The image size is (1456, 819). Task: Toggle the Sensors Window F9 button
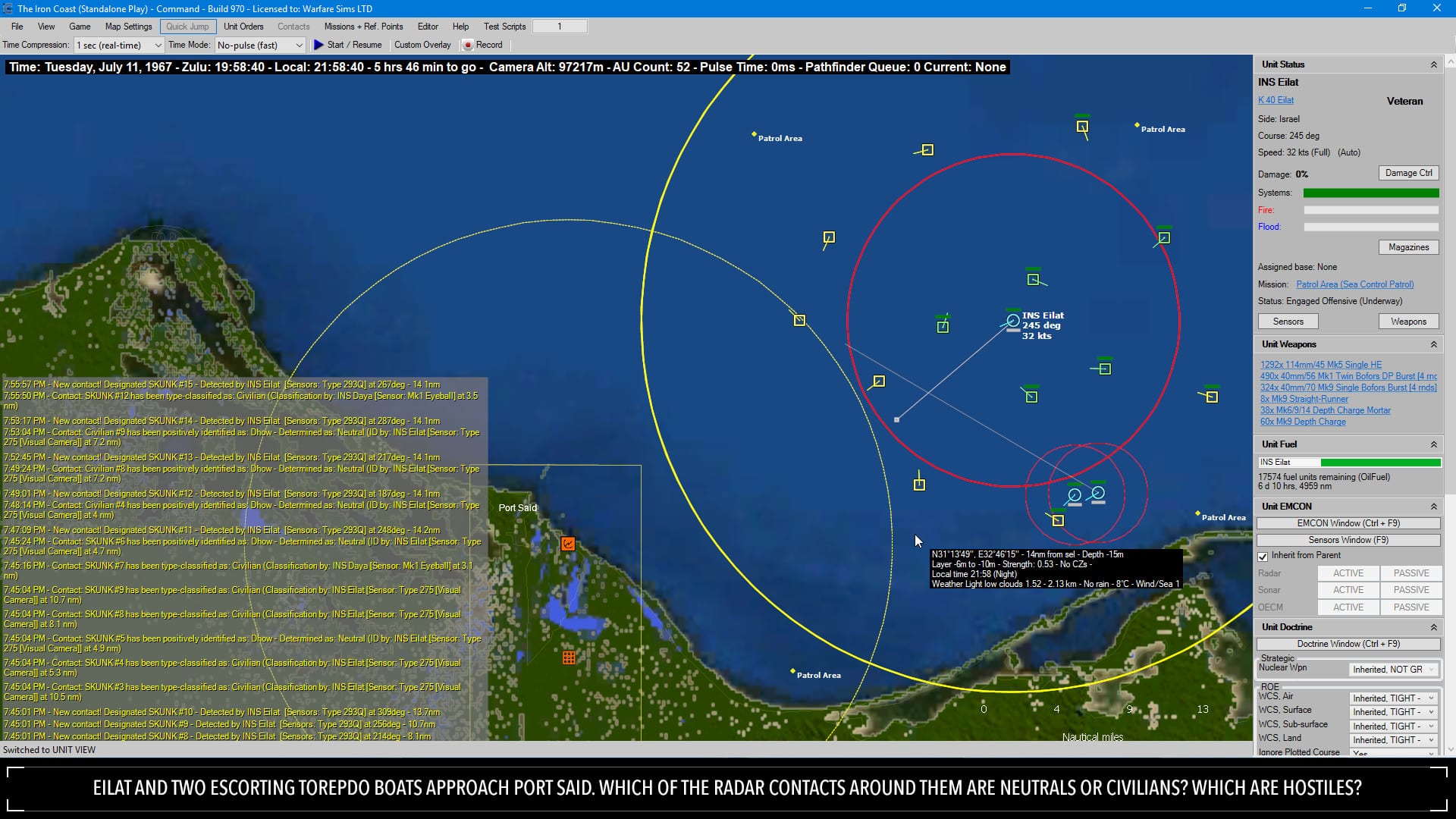point(1348,539)
